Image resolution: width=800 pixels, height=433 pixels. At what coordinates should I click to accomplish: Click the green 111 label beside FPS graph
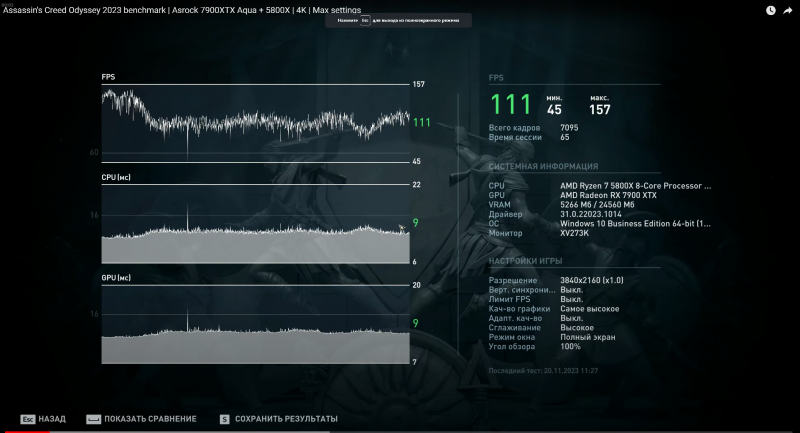422,122
